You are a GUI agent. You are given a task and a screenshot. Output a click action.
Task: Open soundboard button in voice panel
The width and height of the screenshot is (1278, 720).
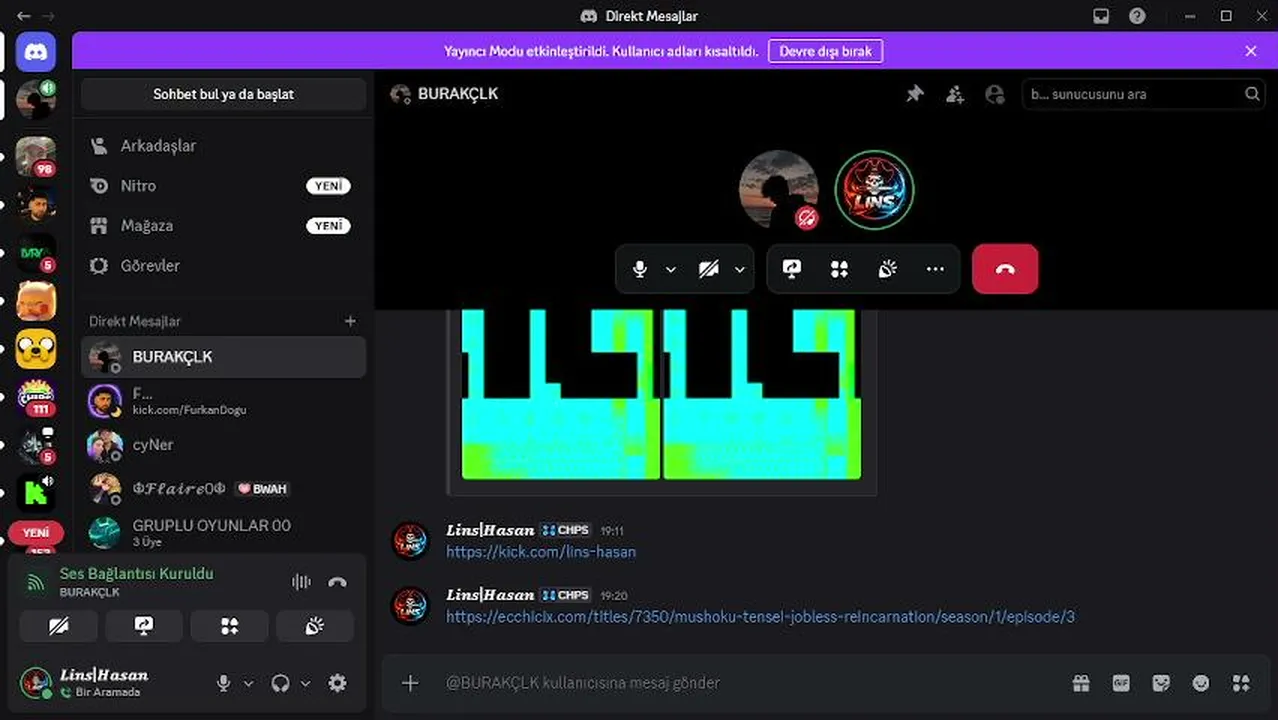pyautogui.click(x=315, y=626)
